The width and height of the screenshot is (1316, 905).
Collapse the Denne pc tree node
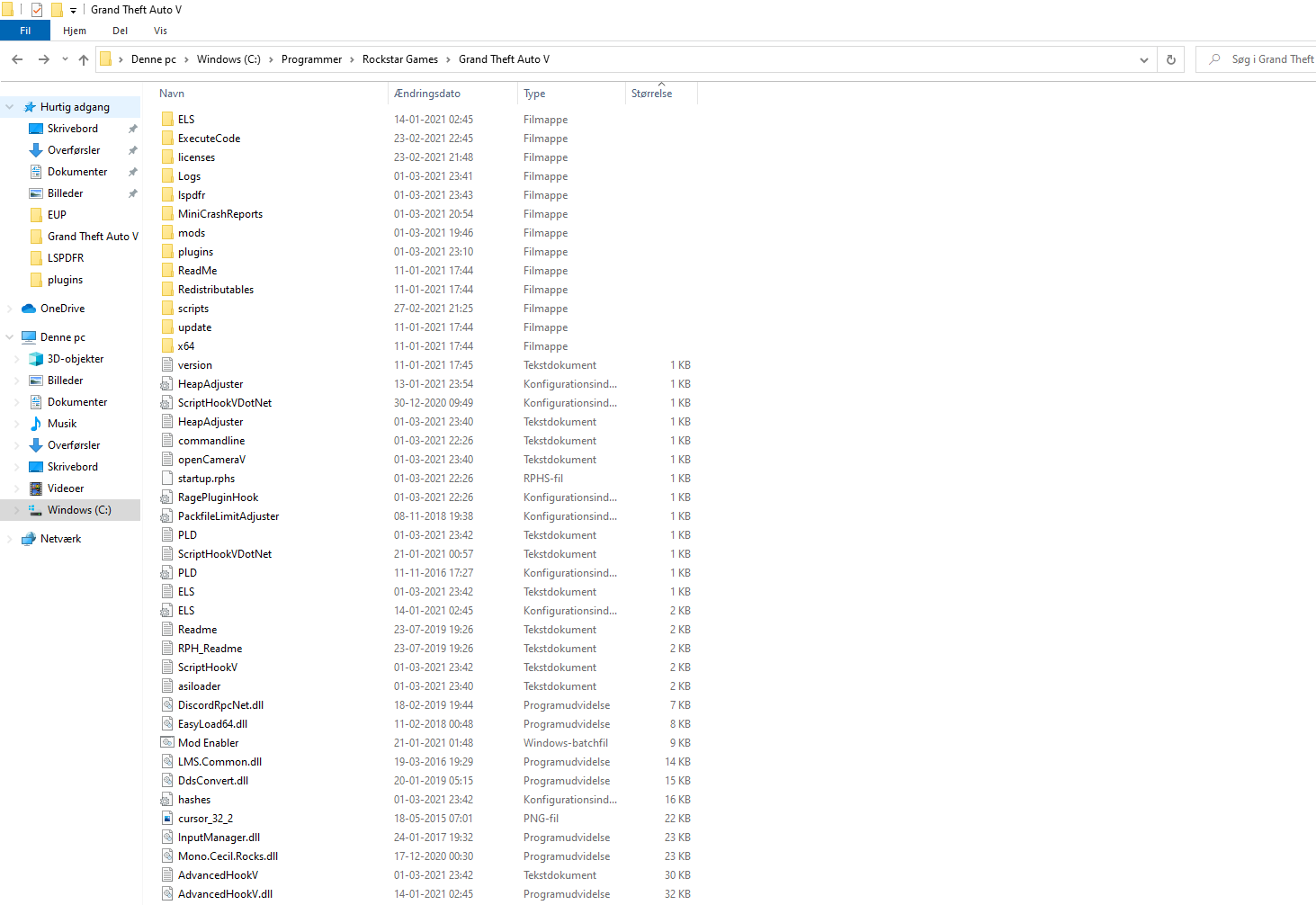click(10, 337)
